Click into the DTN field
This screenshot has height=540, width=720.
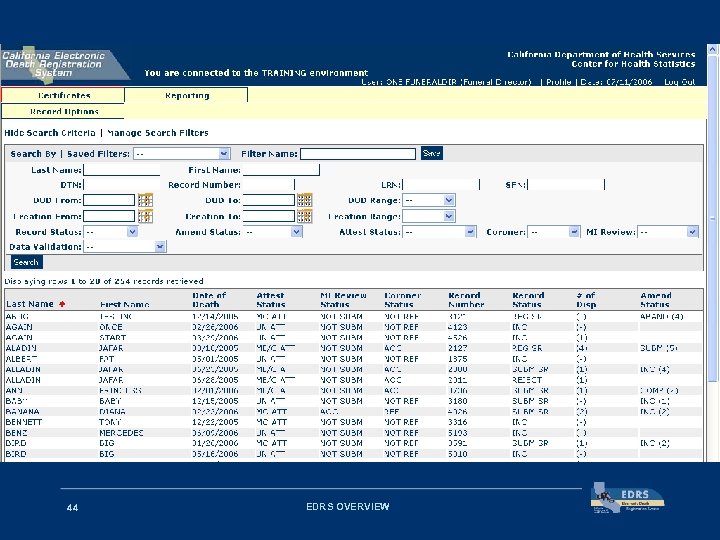pyautogui.click(x=122, y=185)
